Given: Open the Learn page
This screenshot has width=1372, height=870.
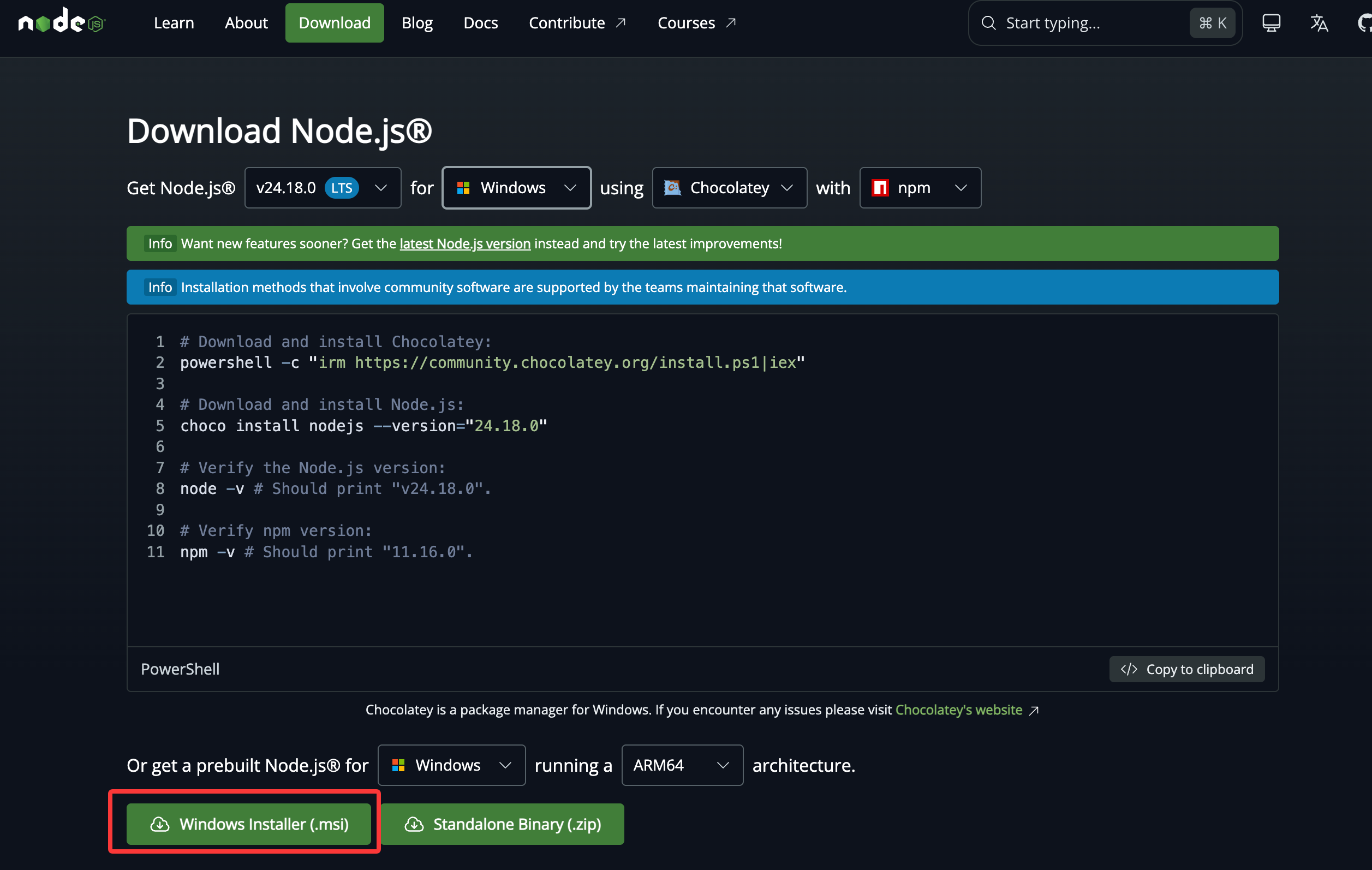Looking at the screenshot, I should [x=174, y=23].
